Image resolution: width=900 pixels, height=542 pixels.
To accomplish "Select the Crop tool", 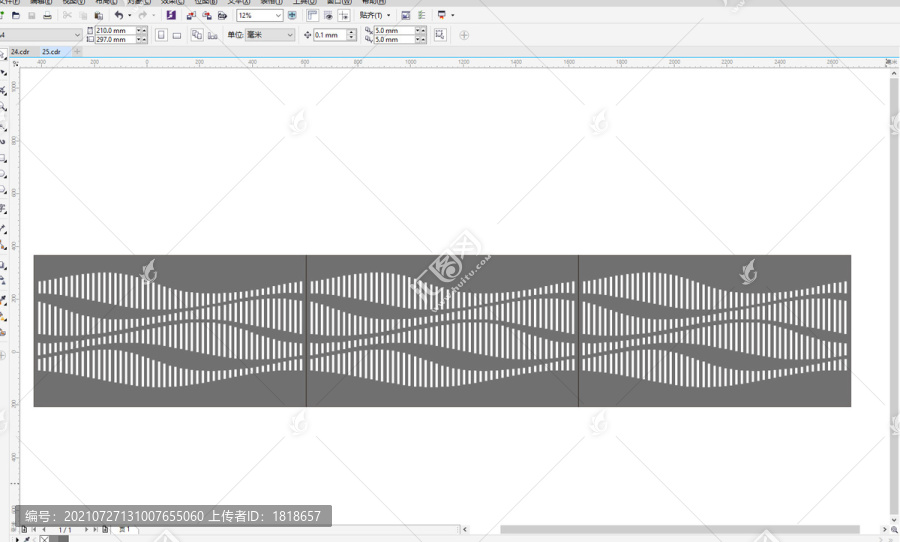I will [3, 90].
